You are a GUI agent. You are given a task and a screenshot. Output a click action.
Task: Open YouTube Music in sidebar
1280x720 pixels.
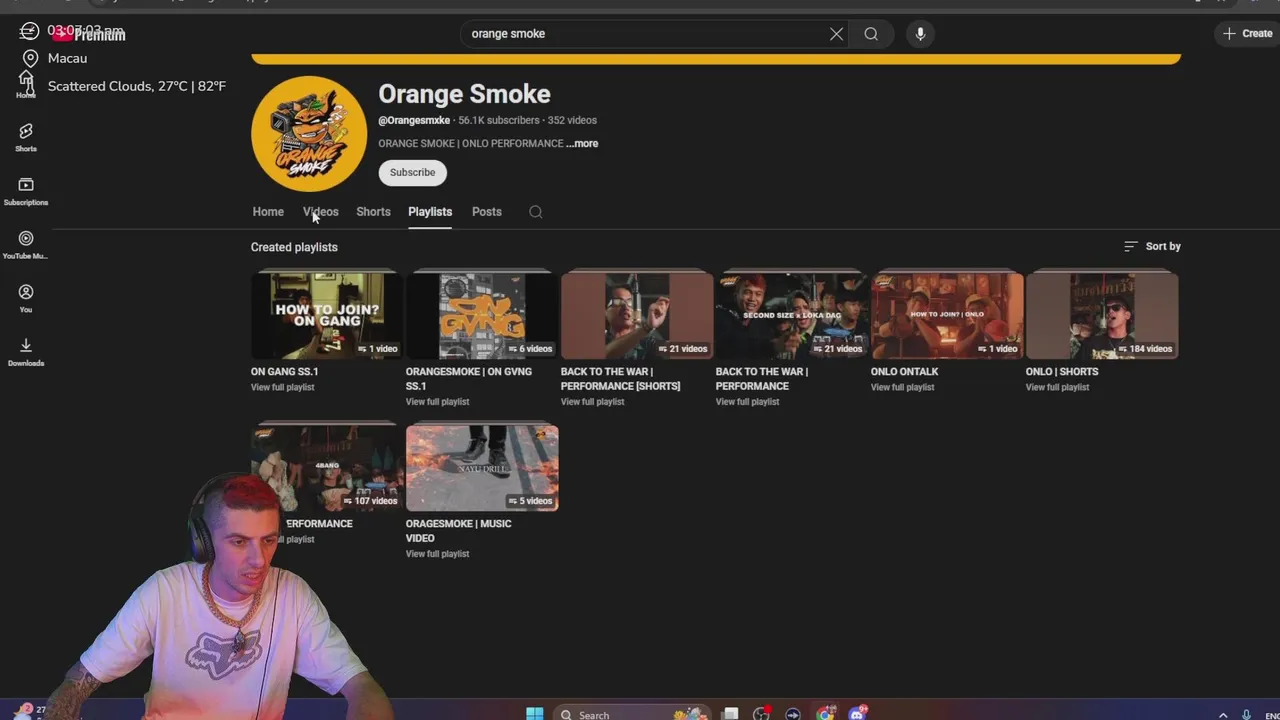click(26, 246)
